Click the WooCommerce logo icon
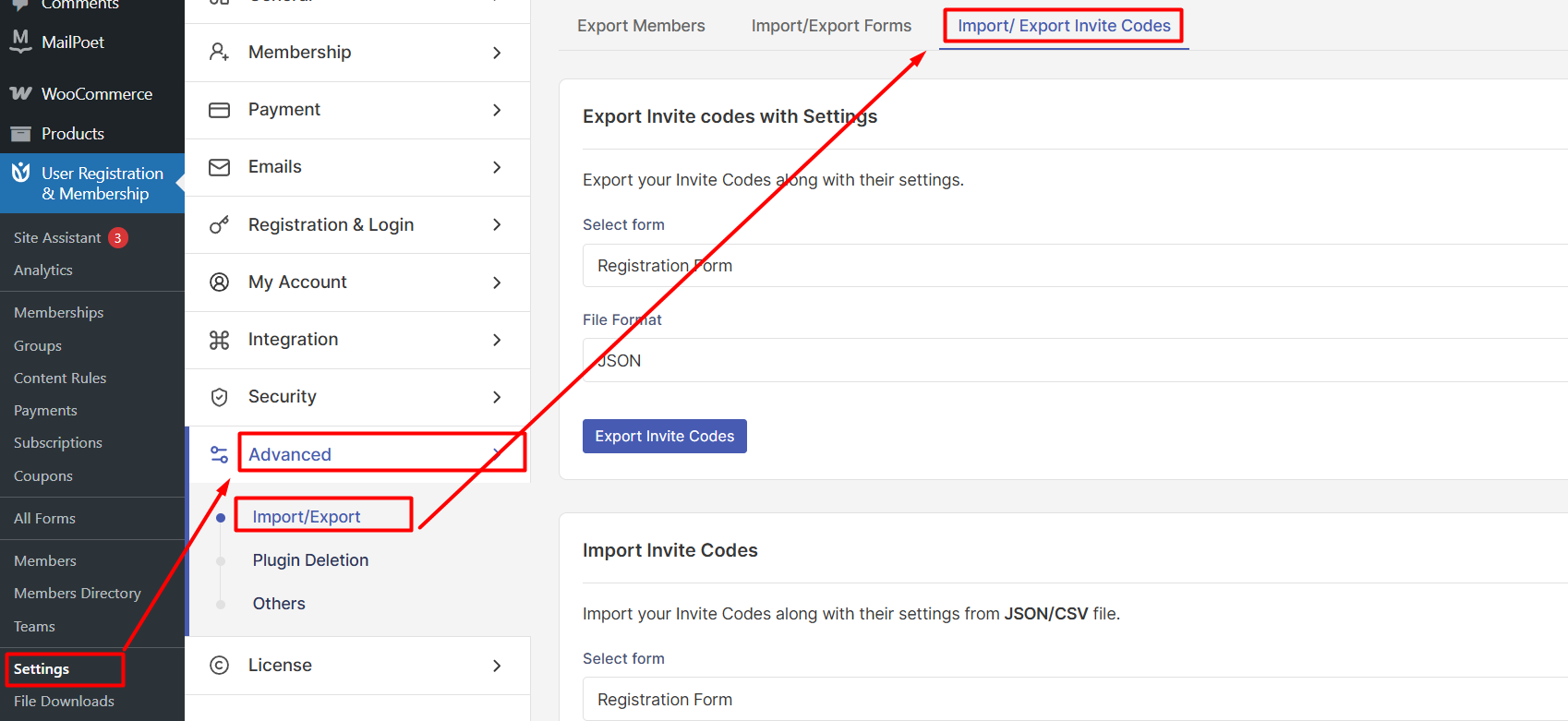The image size is (1568, 721). pos(20,93)
